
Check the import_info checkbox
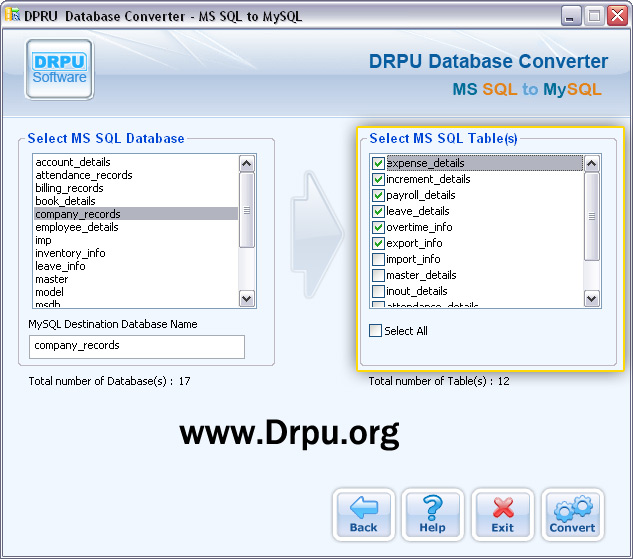pyautogui.click(x=378, y=259)
